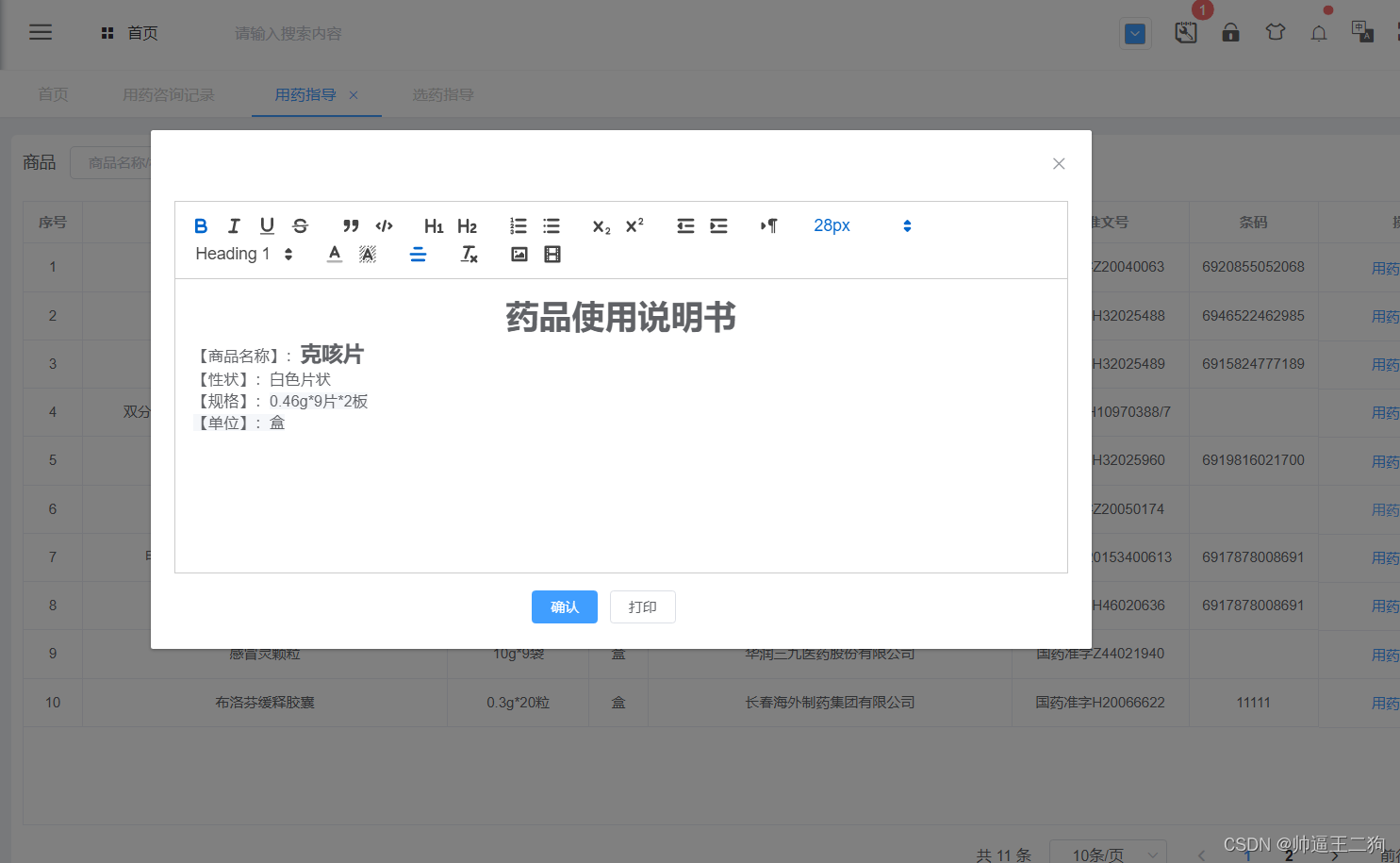Clear text formatting
The image size is (1400, 863).
469,254
